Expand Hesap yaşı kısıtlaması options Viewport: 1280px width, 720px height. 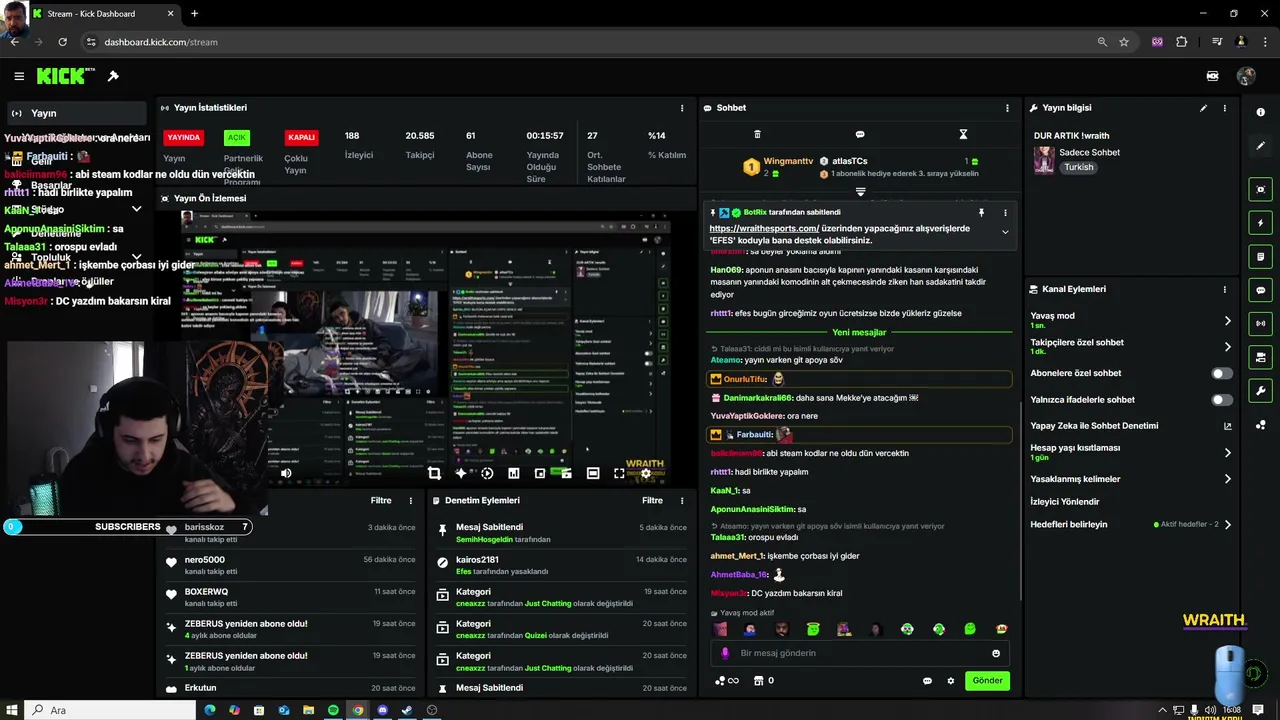[1228, 453]
